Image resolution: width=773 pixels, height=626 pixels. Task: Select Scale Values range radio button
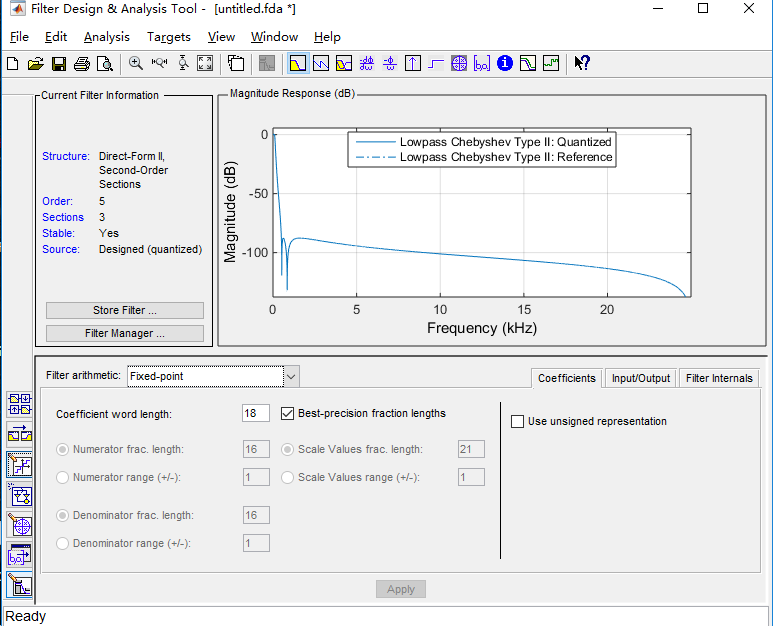(x=287, y=477)
